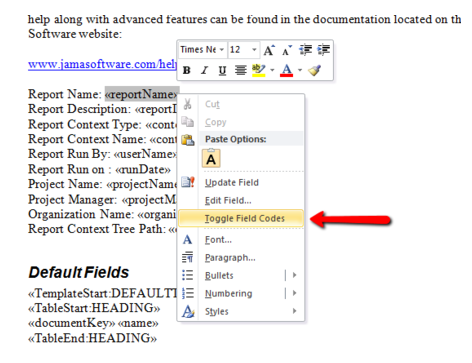Click the Update Field icon
The image size is (472, 363).
[188, 182]
